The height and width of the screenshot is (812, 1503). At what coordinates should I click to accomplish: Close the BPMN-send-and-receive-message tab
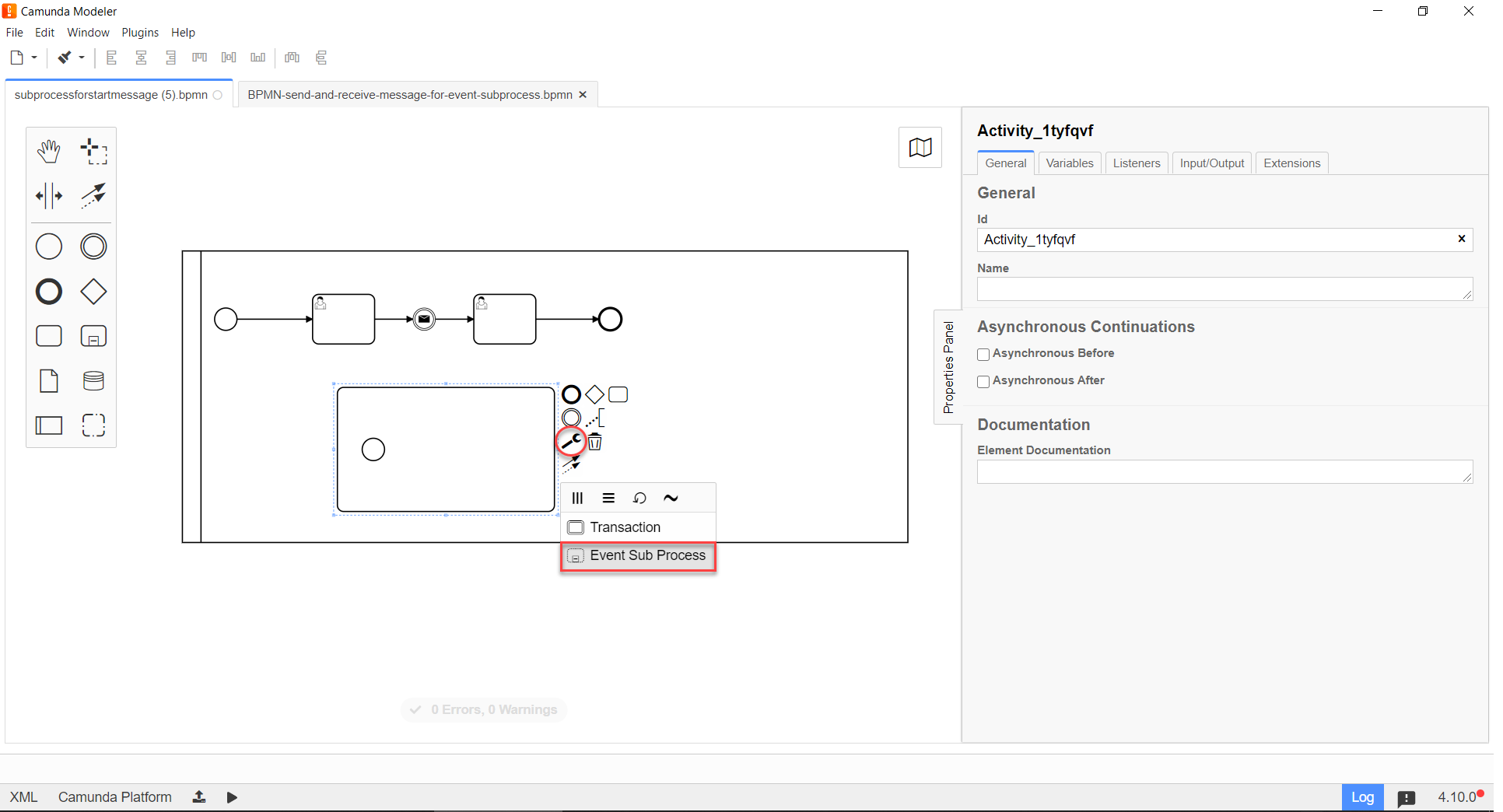point(583,95)
